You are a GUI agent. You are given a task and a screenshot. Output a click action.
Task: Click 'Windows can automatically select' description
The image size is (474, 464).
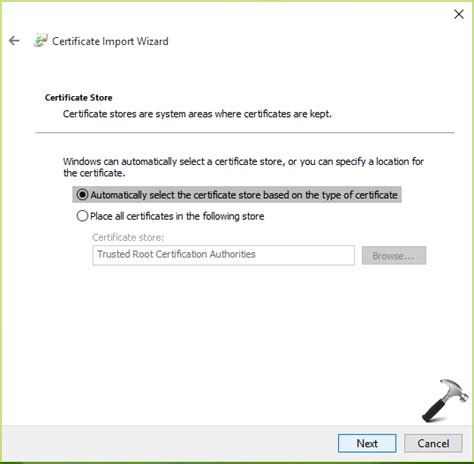(x=243, y=167)
